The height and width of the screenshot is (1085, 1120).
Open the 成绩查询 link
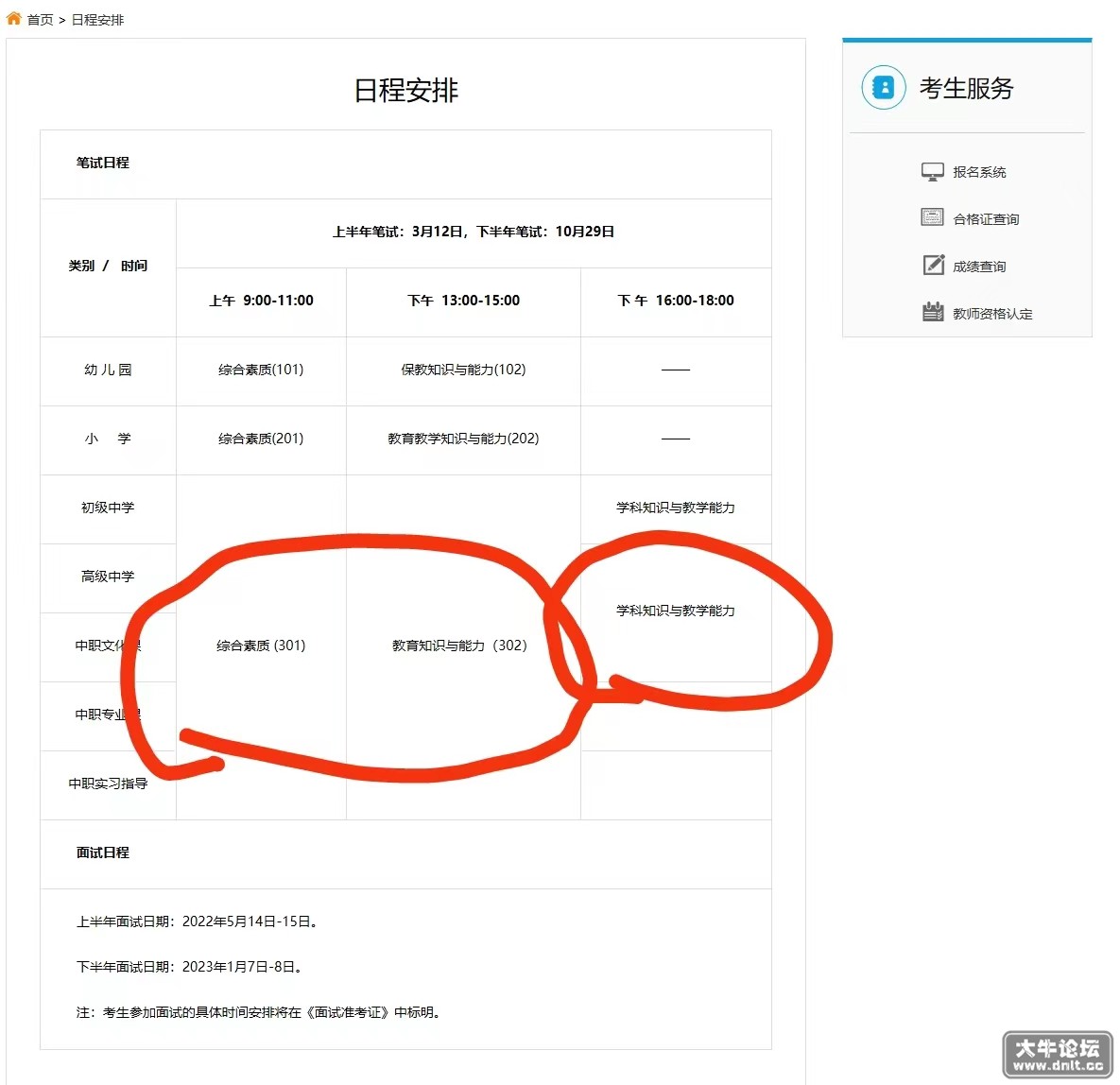pos(979,267)
